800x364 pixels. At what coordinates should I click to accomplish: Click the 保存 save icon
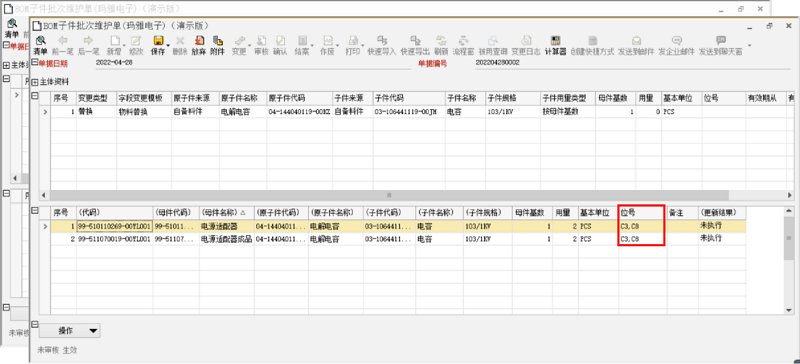[x=158, y=45]
